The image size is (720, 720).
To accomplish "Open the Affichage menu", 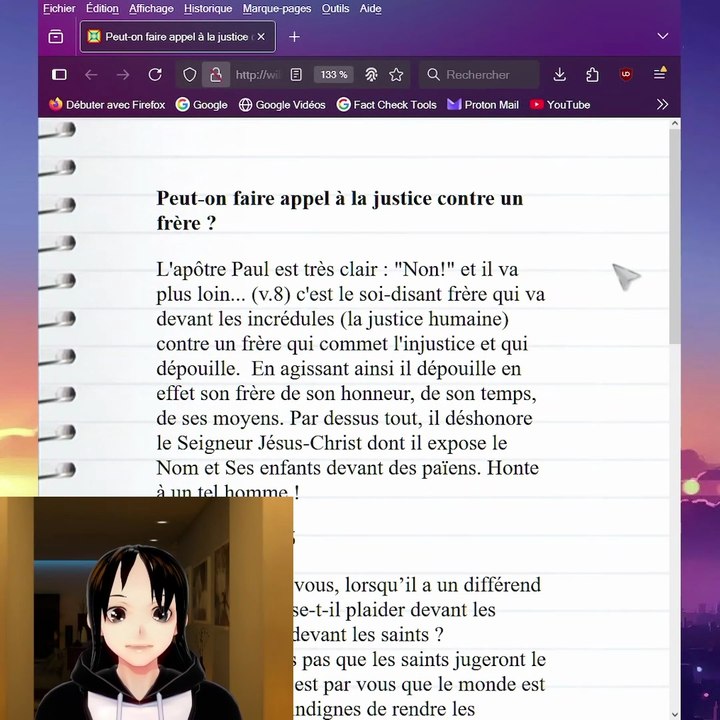I will (x=151, y=8).
